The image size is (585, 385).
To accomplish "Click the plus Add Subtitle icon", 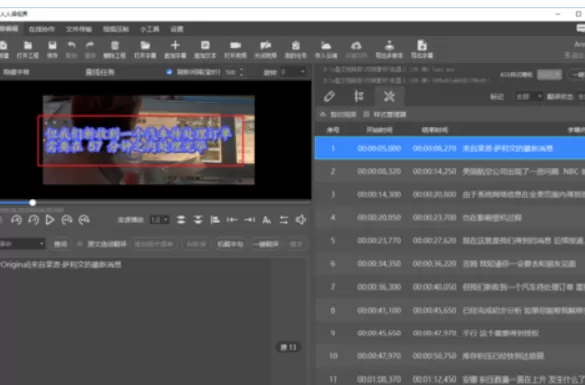I will pos(175,46).
